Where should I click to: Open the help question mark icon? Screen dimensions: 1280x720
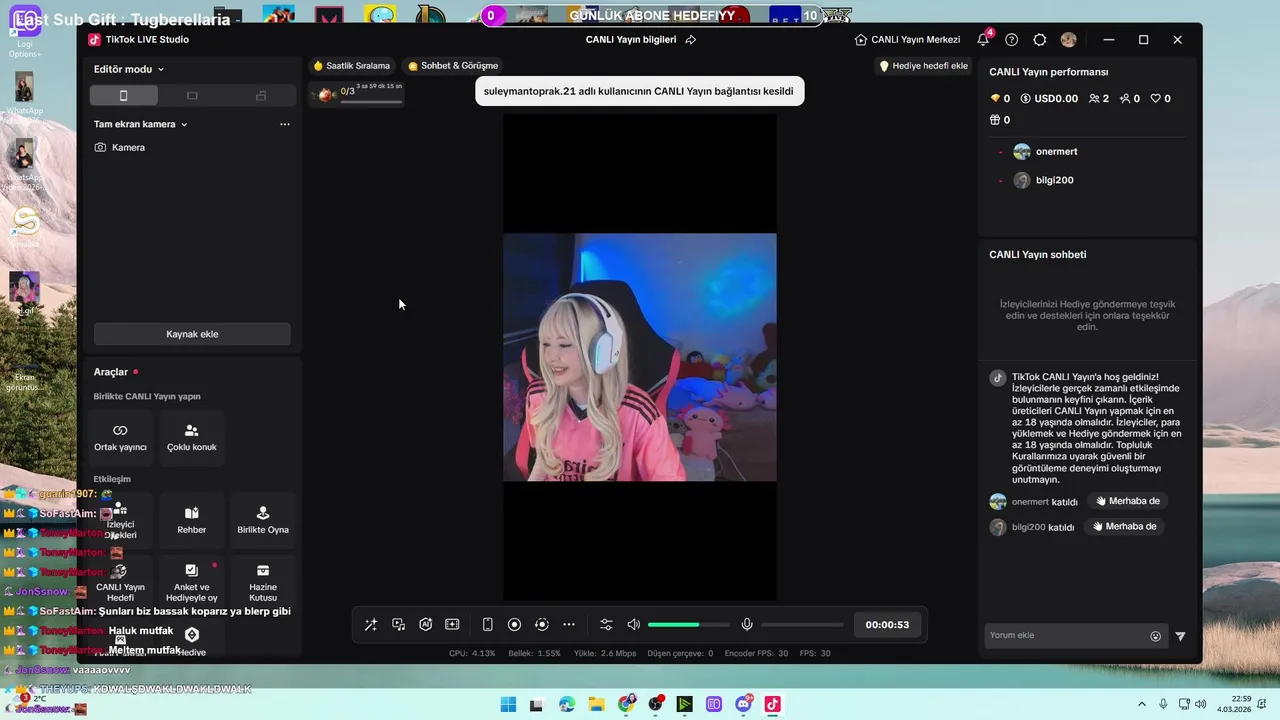click(1012, 40)
